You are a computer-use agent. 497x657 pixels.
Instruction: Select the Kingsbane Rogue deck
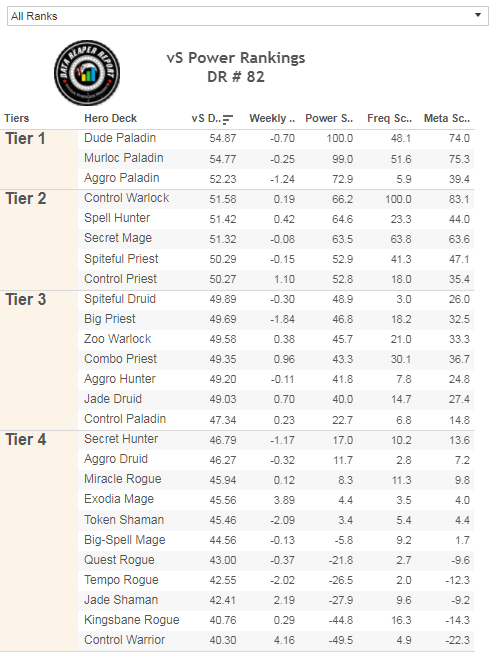(x=132, y=620)
